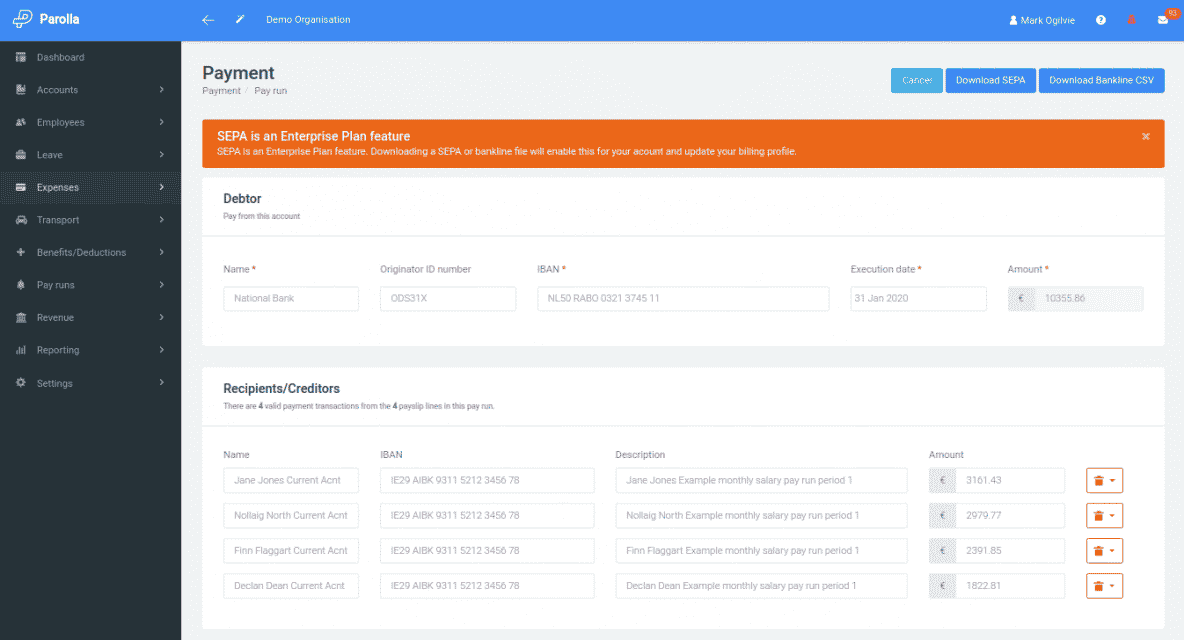
Task: Open the help question-mark icon
Action: point(1101,19)
